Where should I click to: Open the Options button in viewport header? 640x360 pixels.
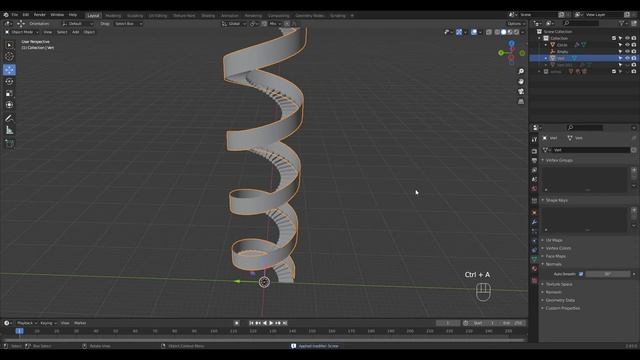(516, 24)
